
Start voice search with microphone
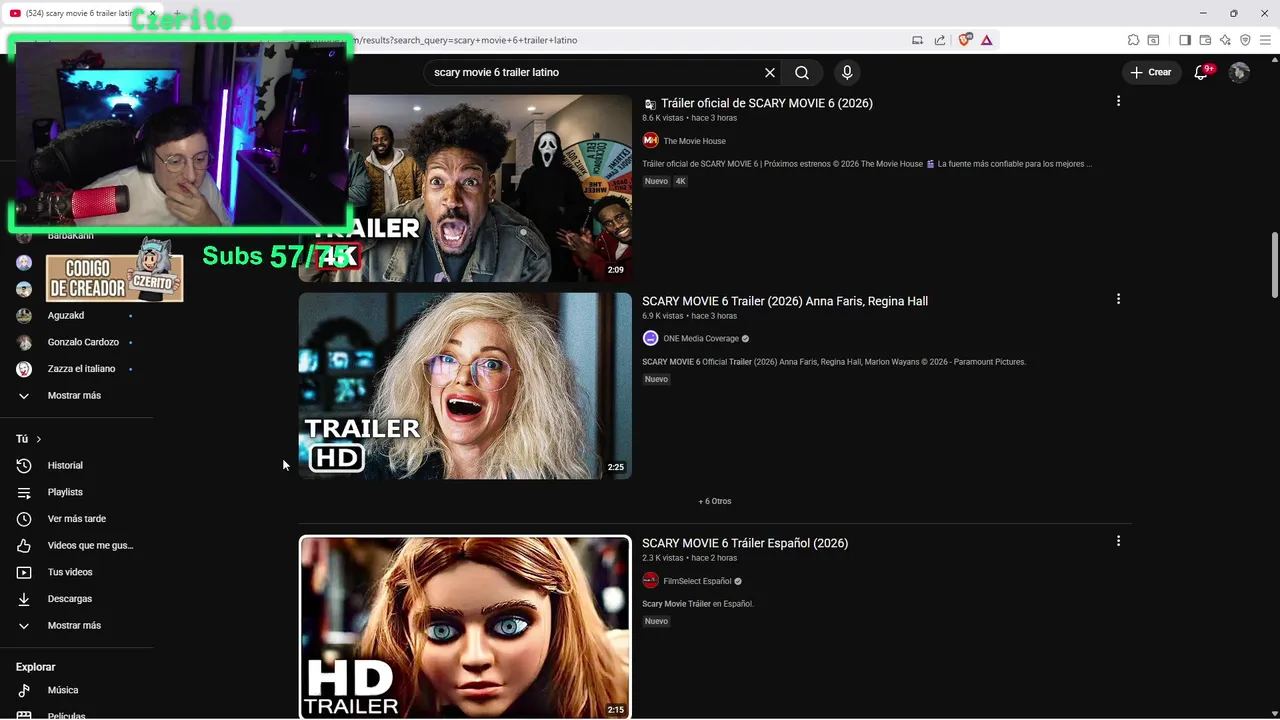(x=847, y=72)
